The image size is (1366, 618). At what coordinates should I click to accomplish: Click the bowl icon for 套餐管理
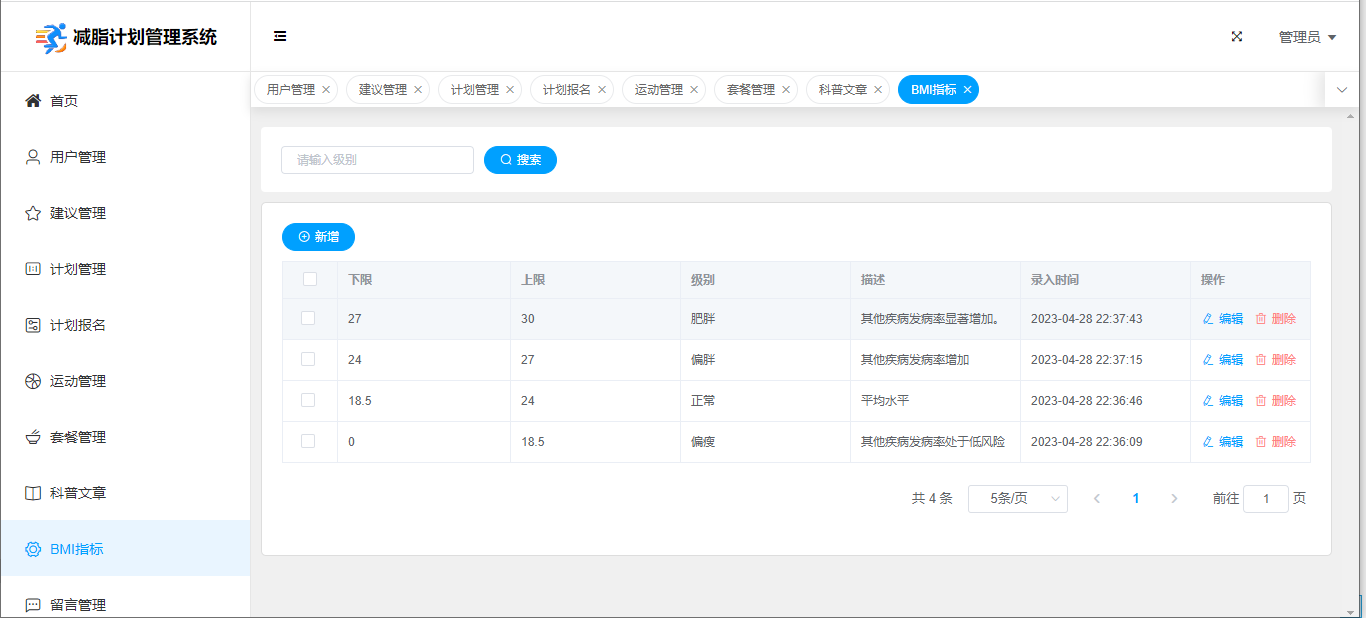click(33, 437)
